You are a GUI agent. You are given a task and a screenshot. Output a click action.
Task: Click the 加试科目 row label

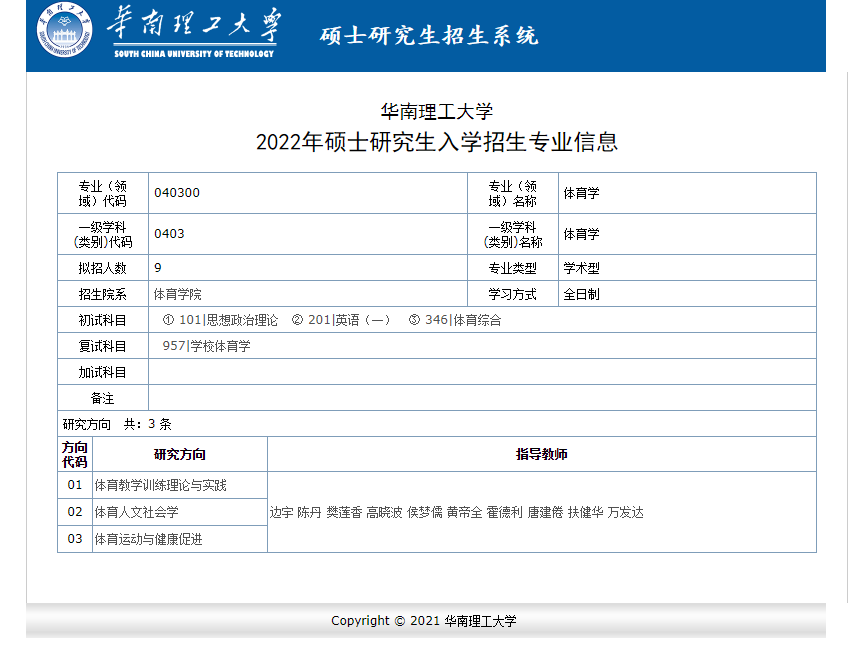tap(103, 372)
